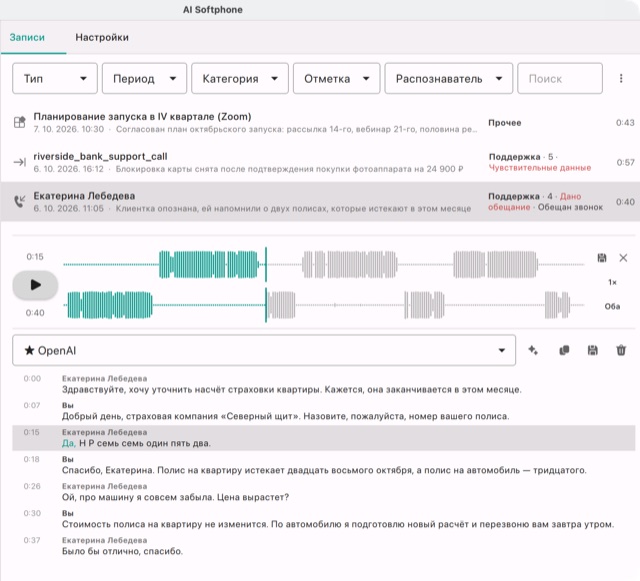
Task: Click the Чувствительные данные label
Action: point(540,167)
